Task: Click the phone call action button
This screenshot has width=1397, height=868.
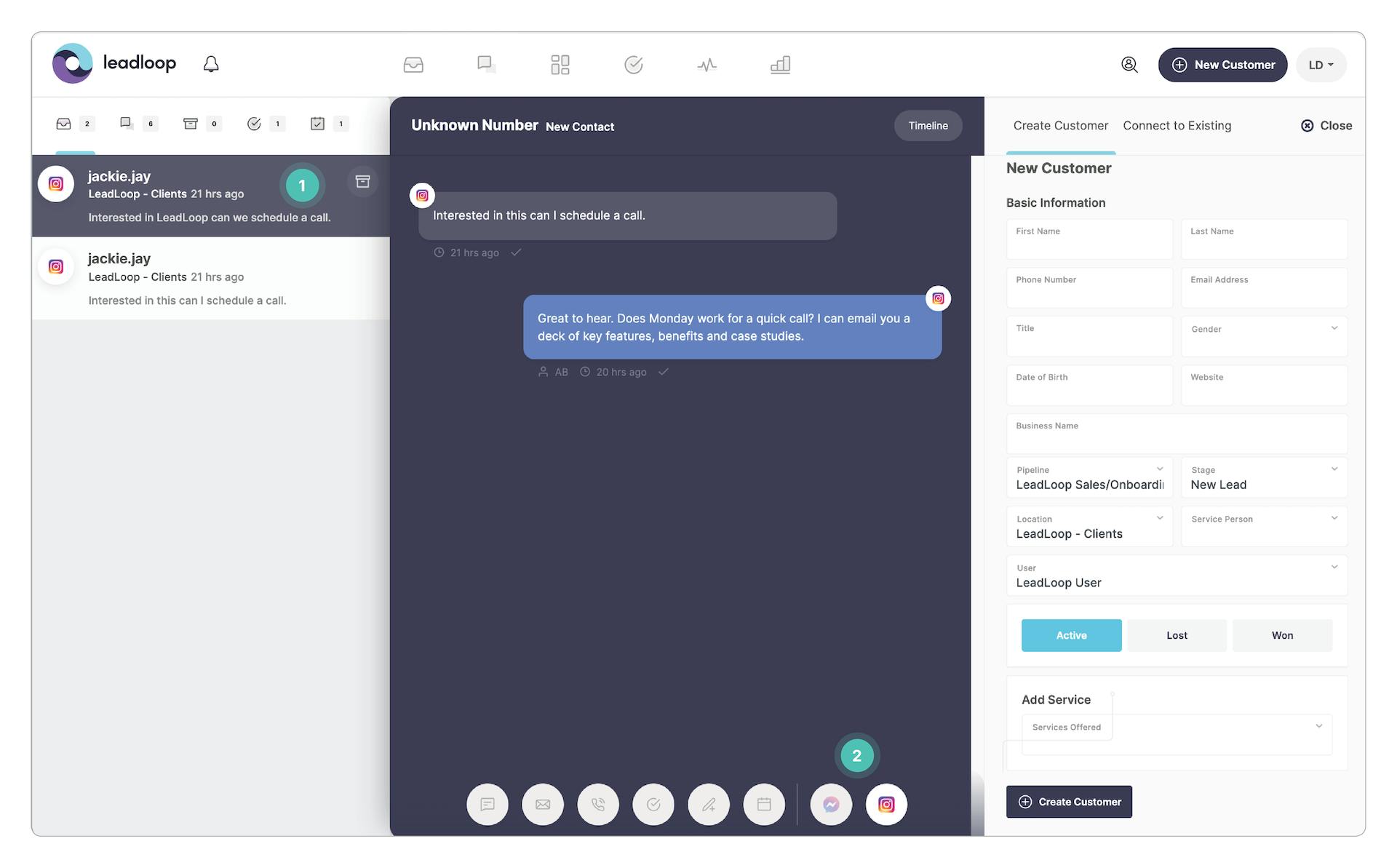Action: coord(598,804)
